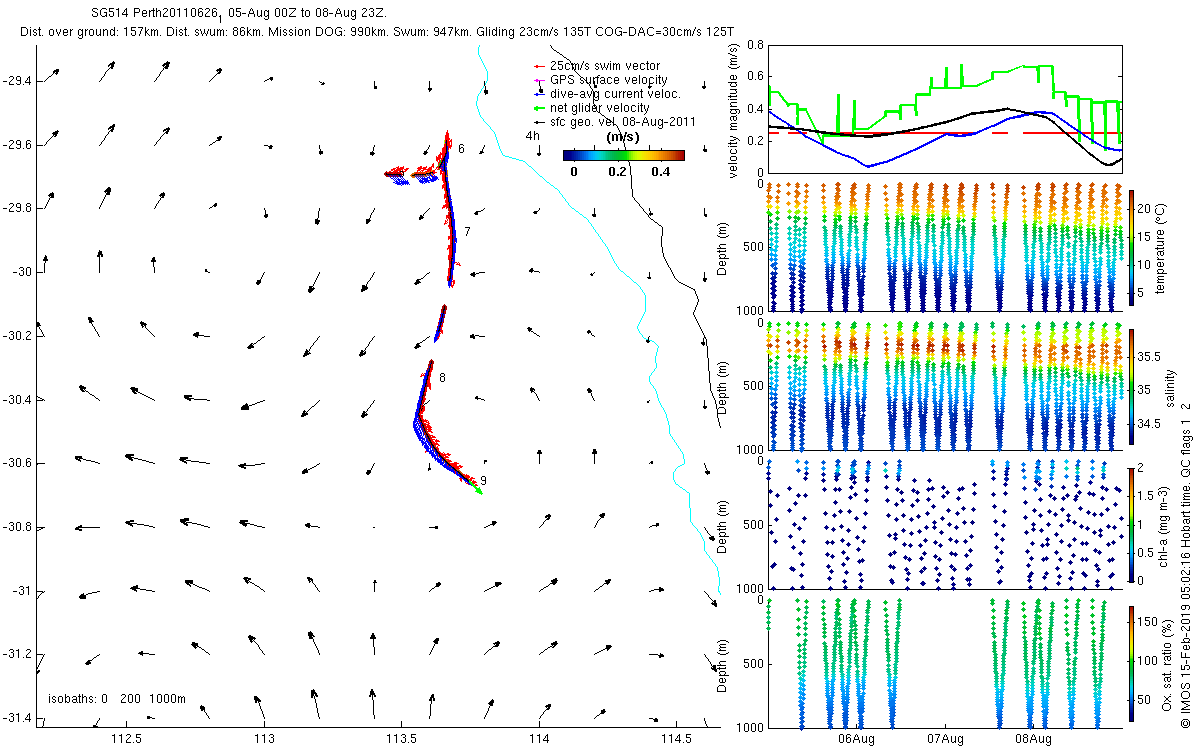Click the "4h" label beside the legend
1200x750 pixels.
pyautogui.click(x=533, y=135)
